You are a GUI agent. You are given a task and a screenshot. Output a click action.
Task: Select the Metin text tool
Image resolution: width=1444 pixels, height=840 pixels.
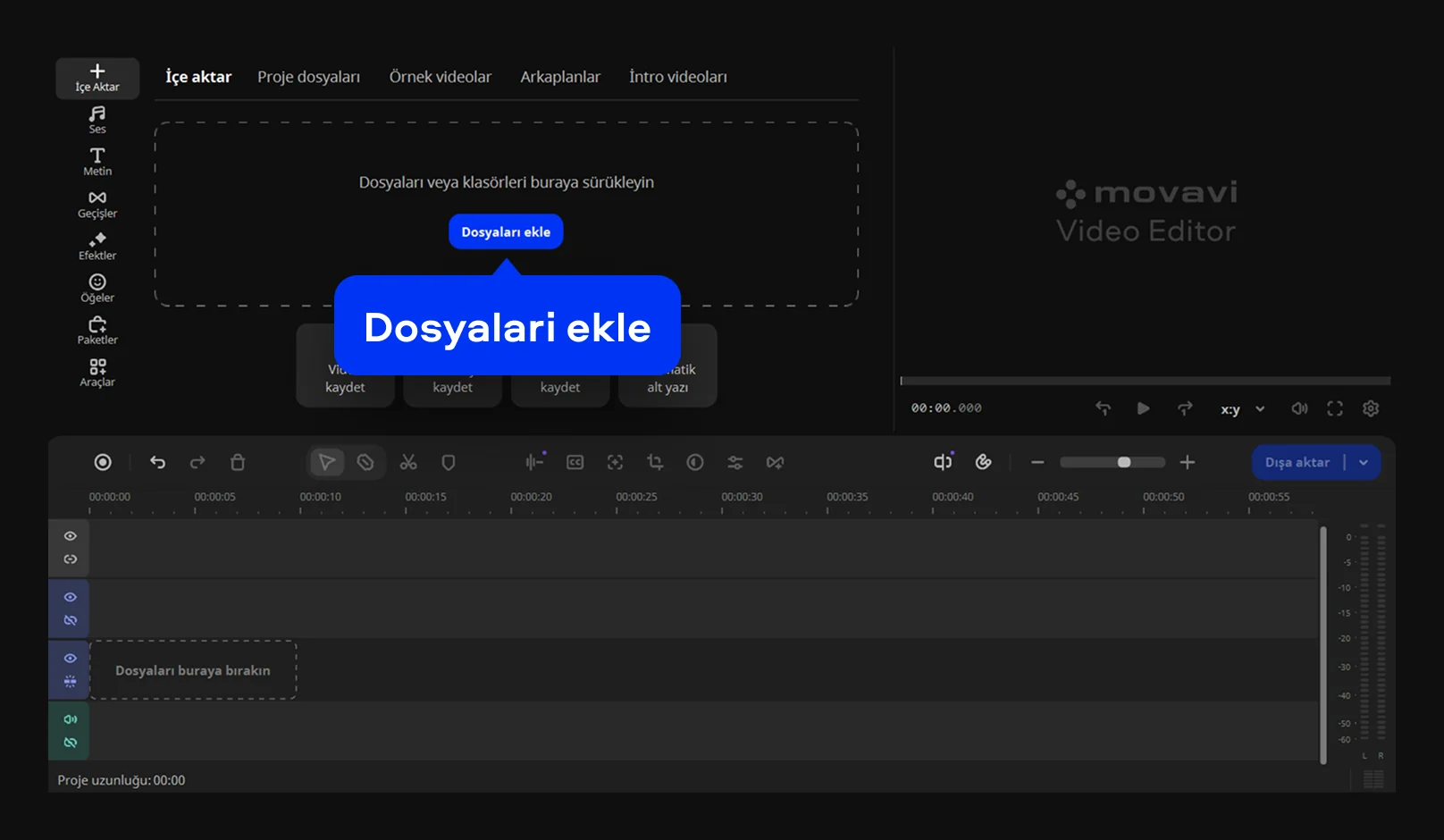coord(97,162)
